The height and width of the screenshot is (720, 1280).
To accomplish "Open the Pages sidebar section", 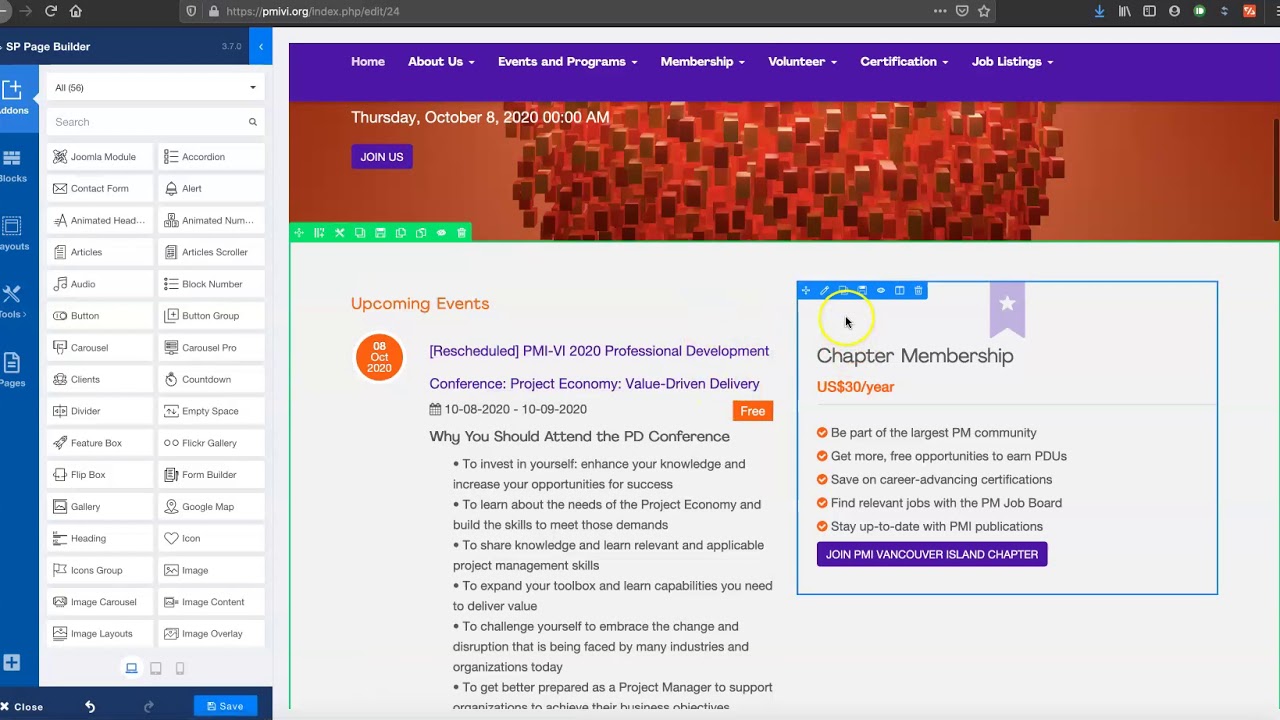I will [x=12, y=369].
